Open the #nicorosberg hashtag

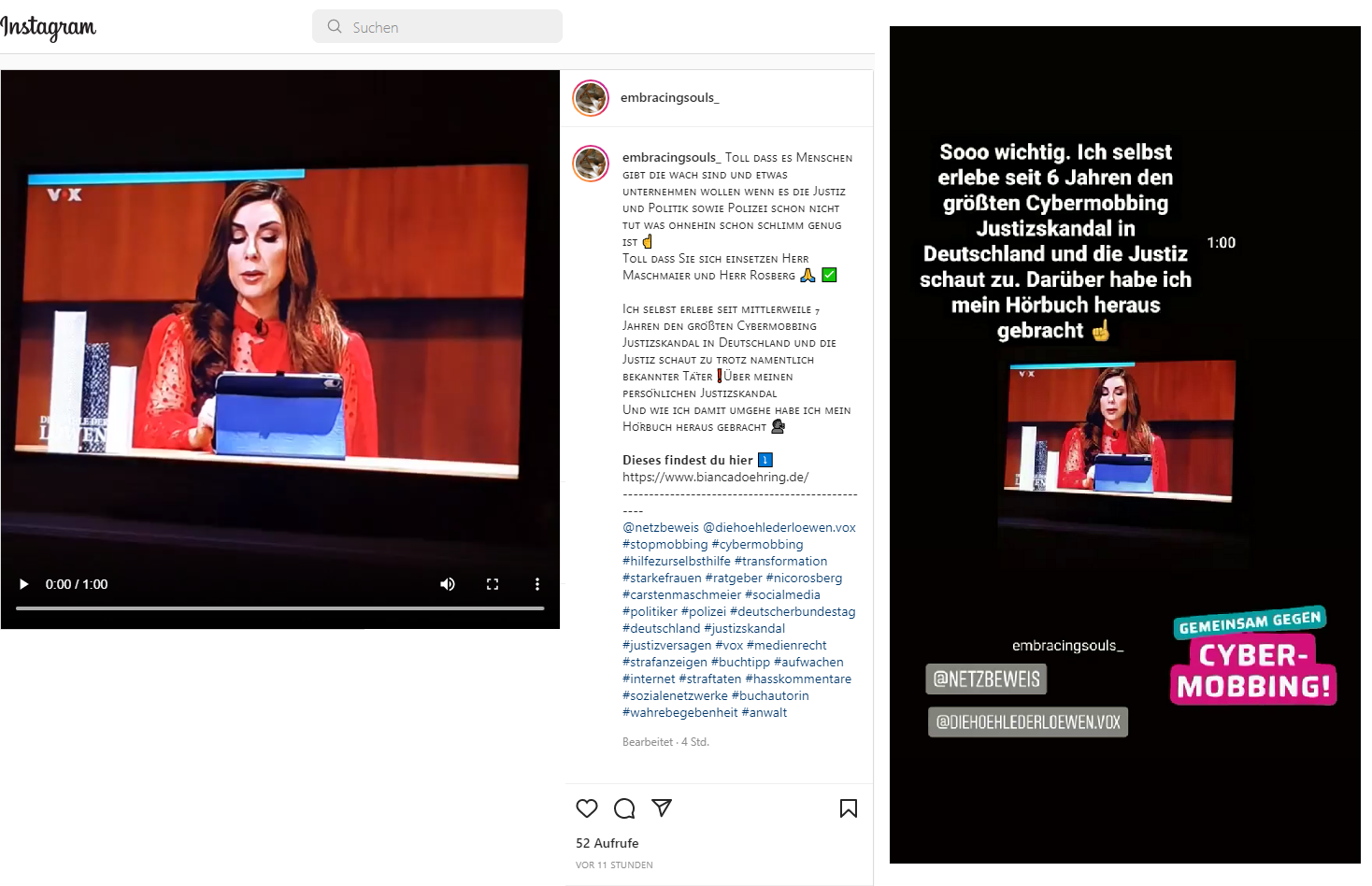[804, 578]
